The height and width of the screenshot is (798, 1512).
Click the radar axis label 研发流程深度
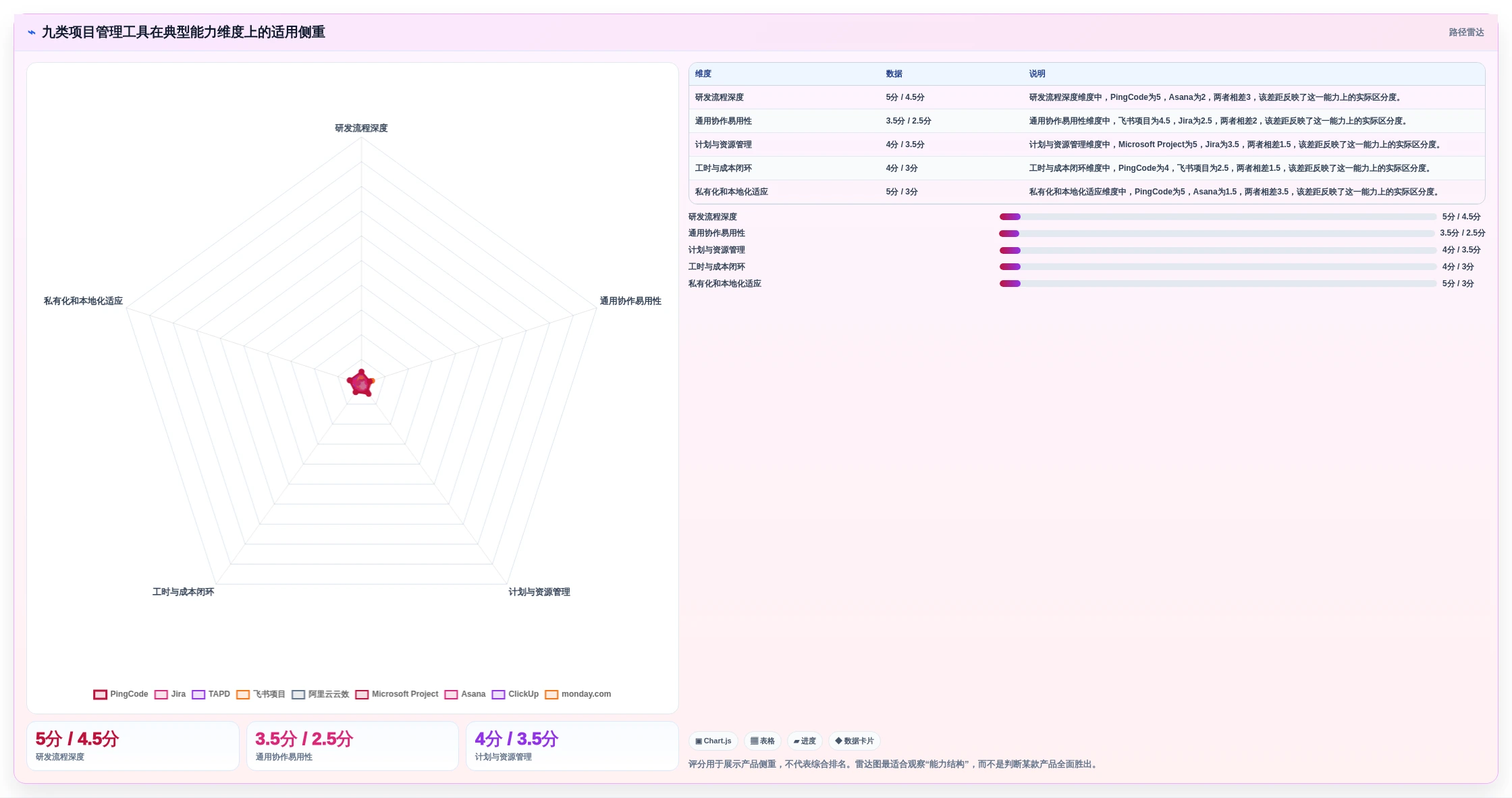(x=361, y=128)
